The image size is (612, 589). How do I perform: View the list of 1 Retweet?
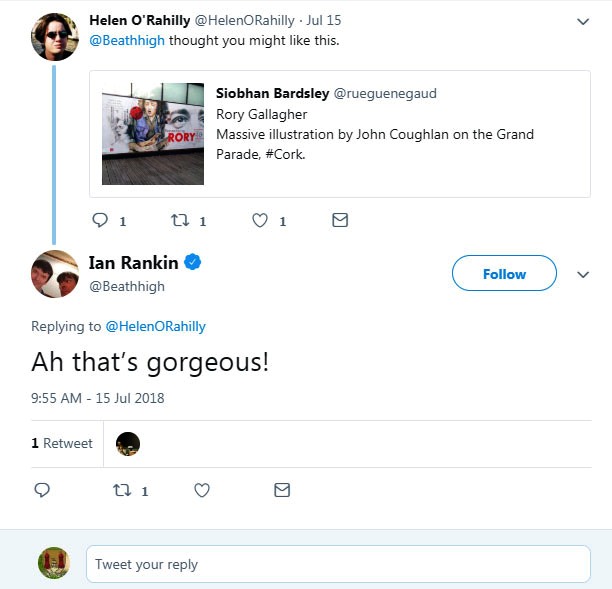click(62, 443)
